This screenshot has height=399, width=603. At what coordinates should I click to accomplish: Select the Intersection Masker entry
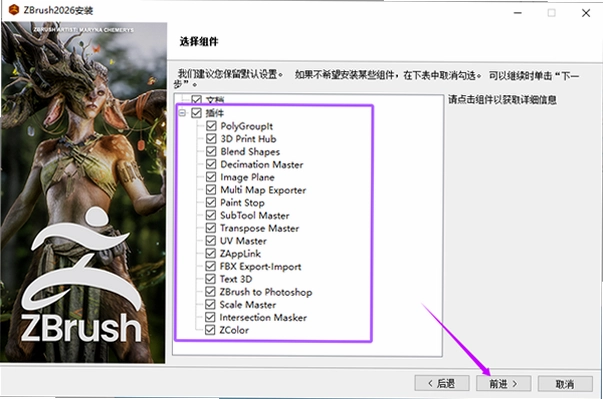263,318
